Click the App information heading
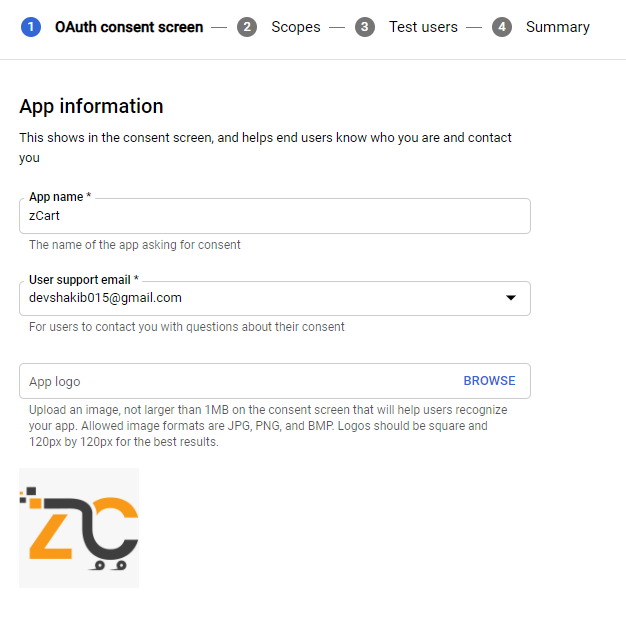Screen dimensions: 626x626 coord(91,106)
